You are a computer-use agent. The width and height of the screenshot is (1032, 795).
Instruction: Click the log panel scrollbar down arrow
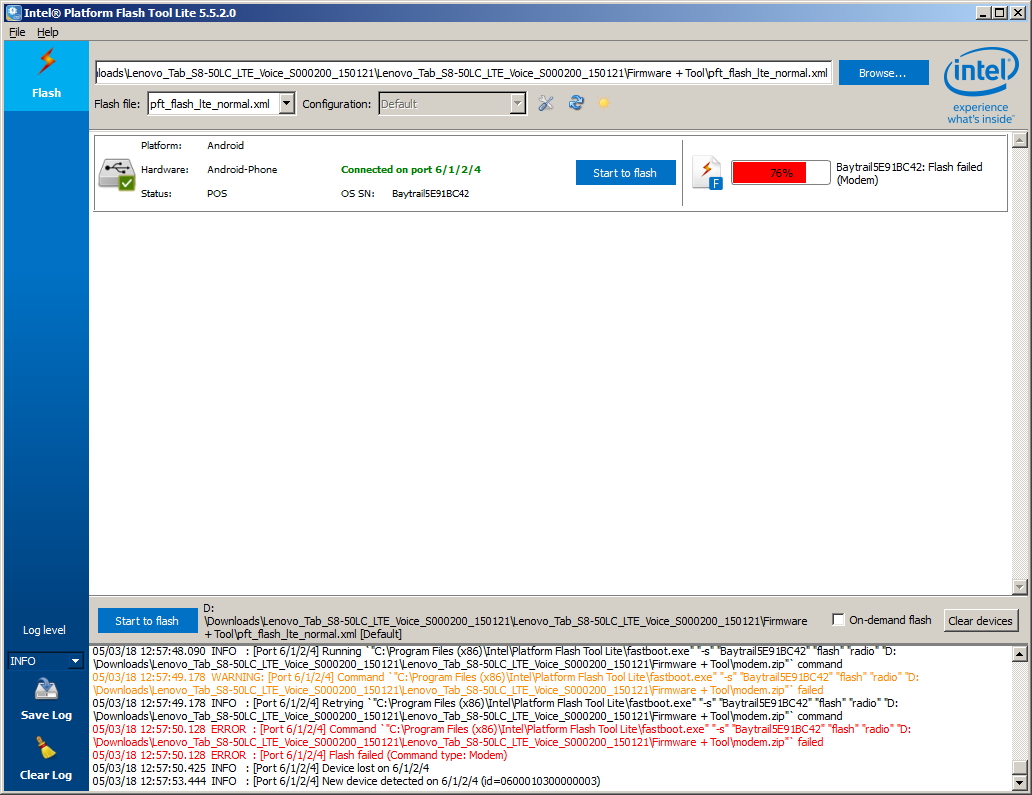tap(1019, 782)
